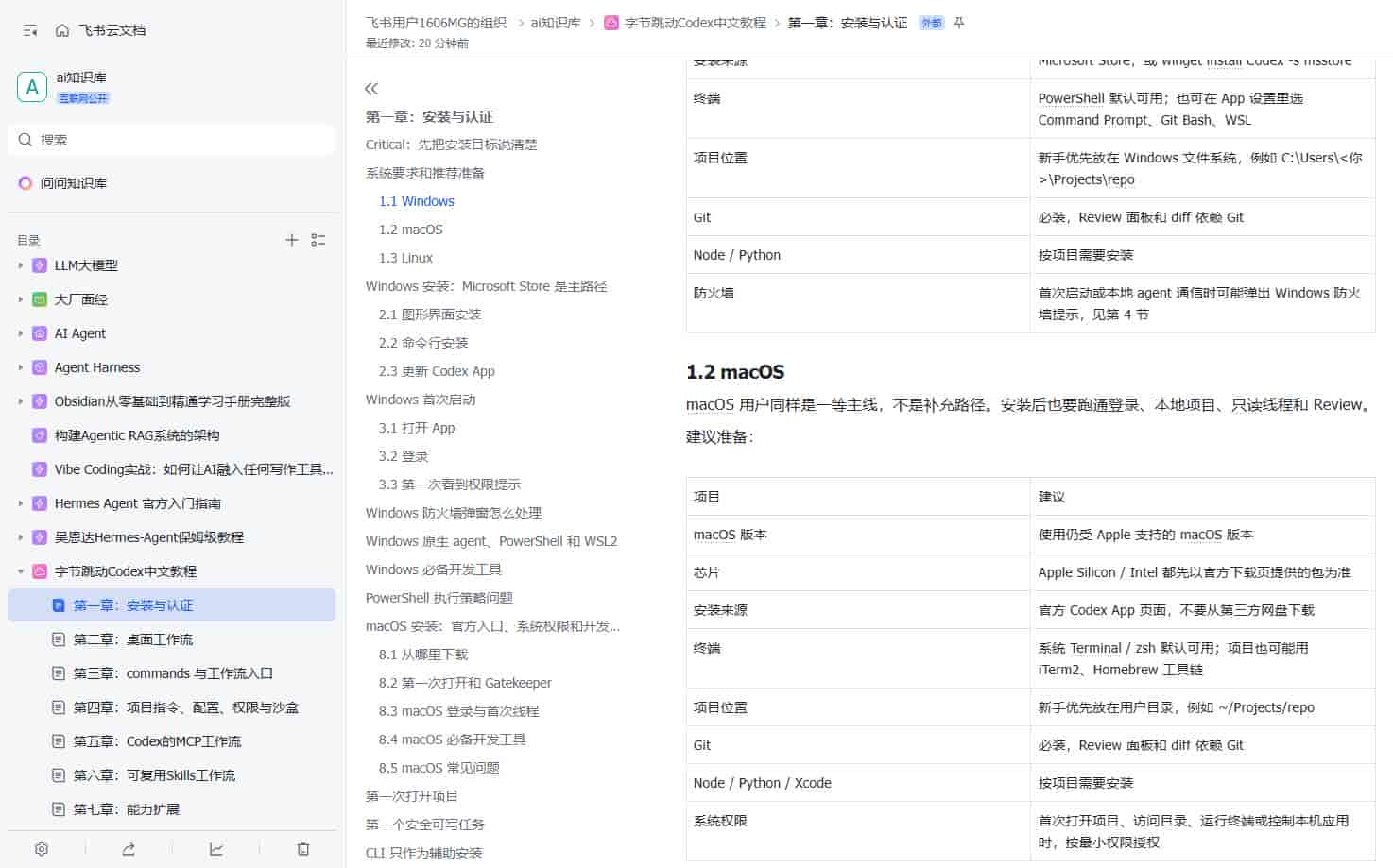
Task: Go to 字节跳动Codex中文教程 breadcrumb
Action: [x=696, y=23]
